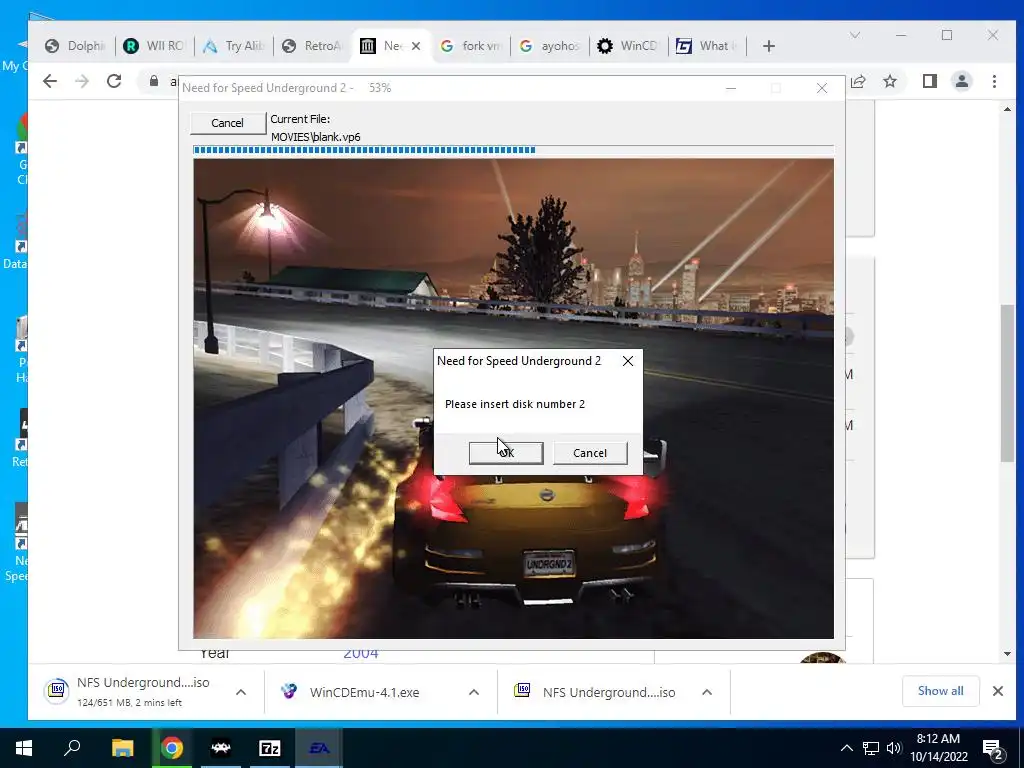Go back in Chrome
Image resolution: width=1024 pixels, height=768 pixels.
(x=50, y=81)
